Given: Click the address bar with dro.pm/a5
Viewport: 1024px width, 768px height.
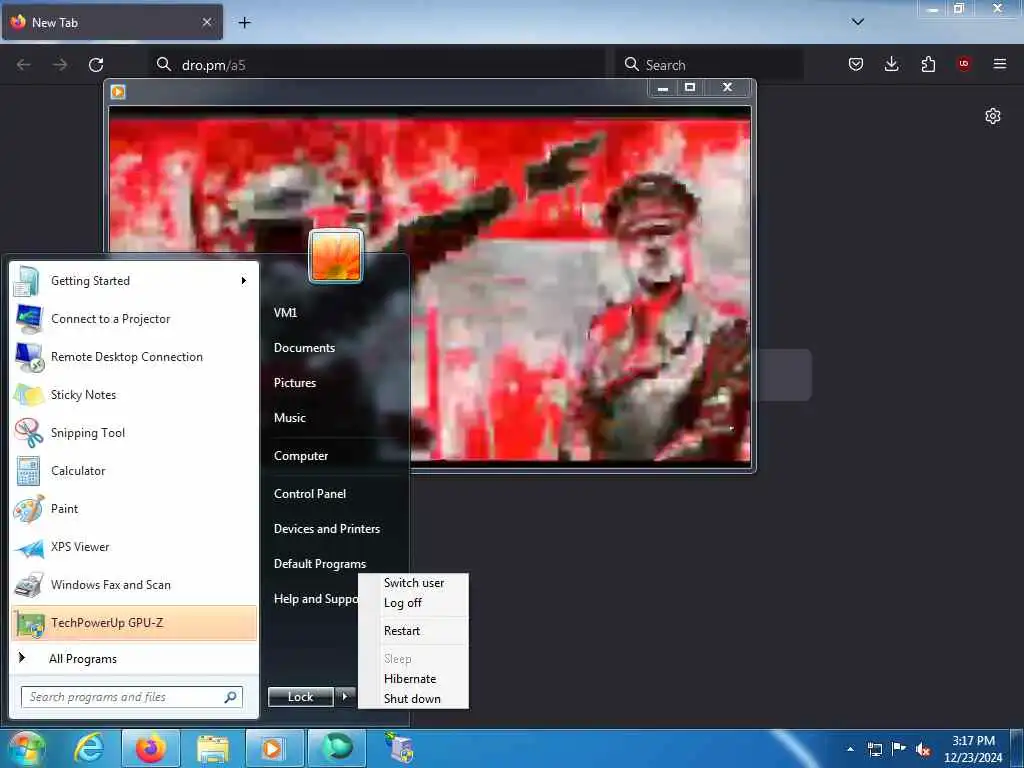Looking at the screenshot, I should pyautogui.click(x=377, y=65).
